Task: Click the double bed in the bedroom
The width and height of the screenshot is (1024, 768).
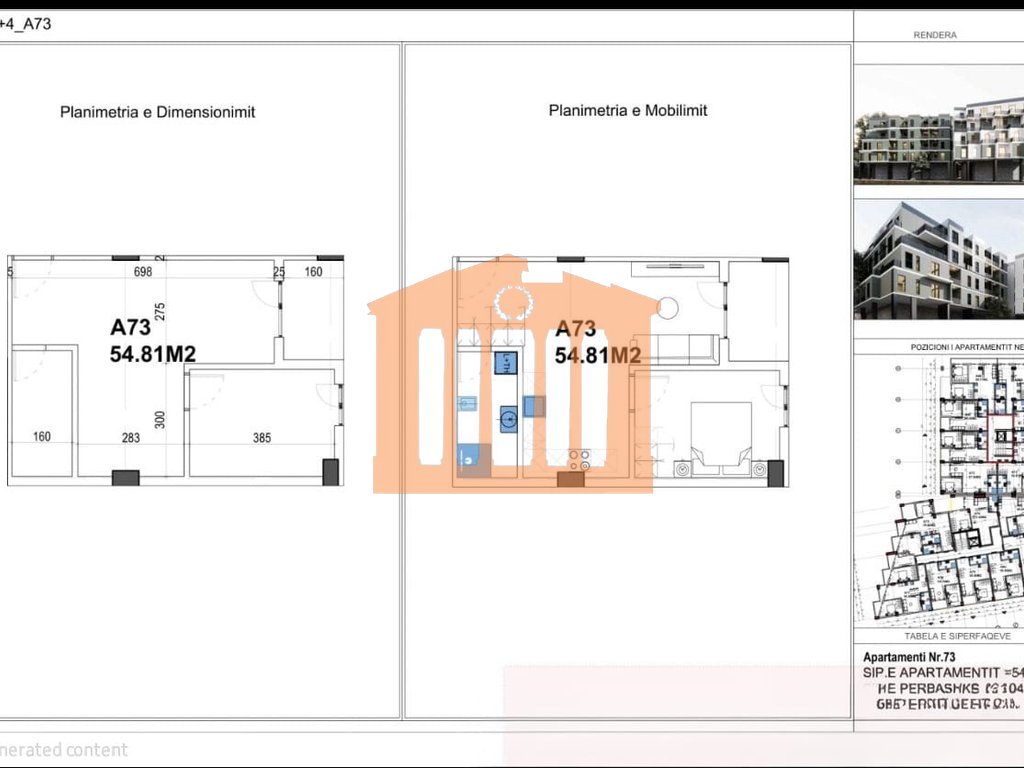Action: pos(721,432)
